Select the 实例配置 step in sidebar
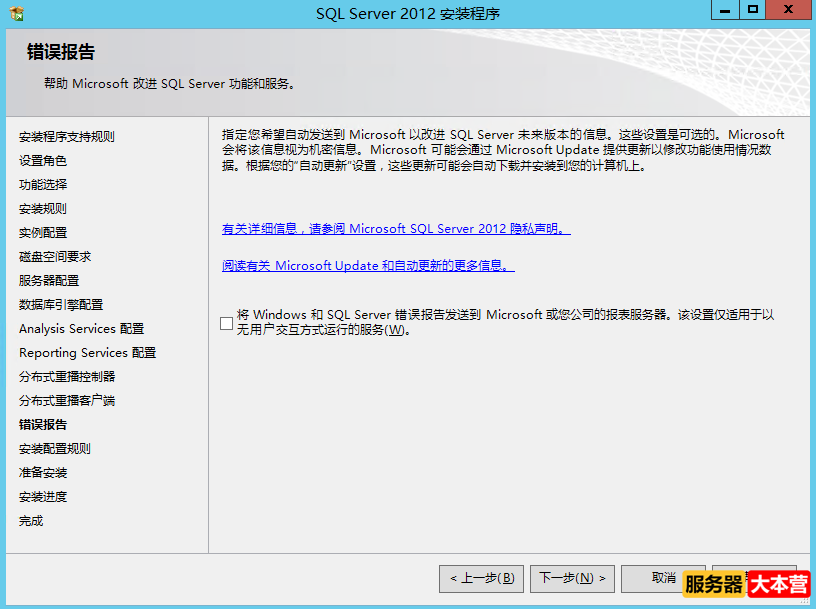Viewport: 816px width, 609px height. tap(43, 233)
